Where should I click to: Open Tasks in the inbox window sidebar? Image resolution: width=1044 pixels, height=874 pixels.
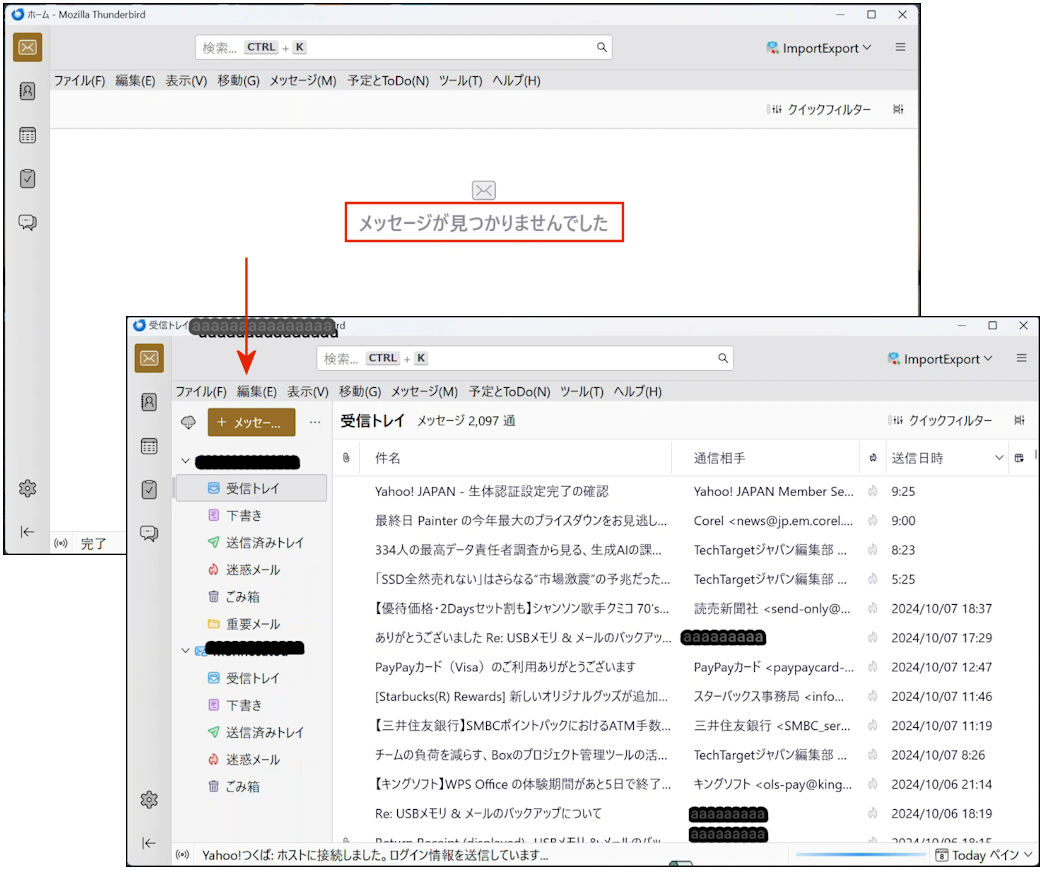click(x=149, y=489)
